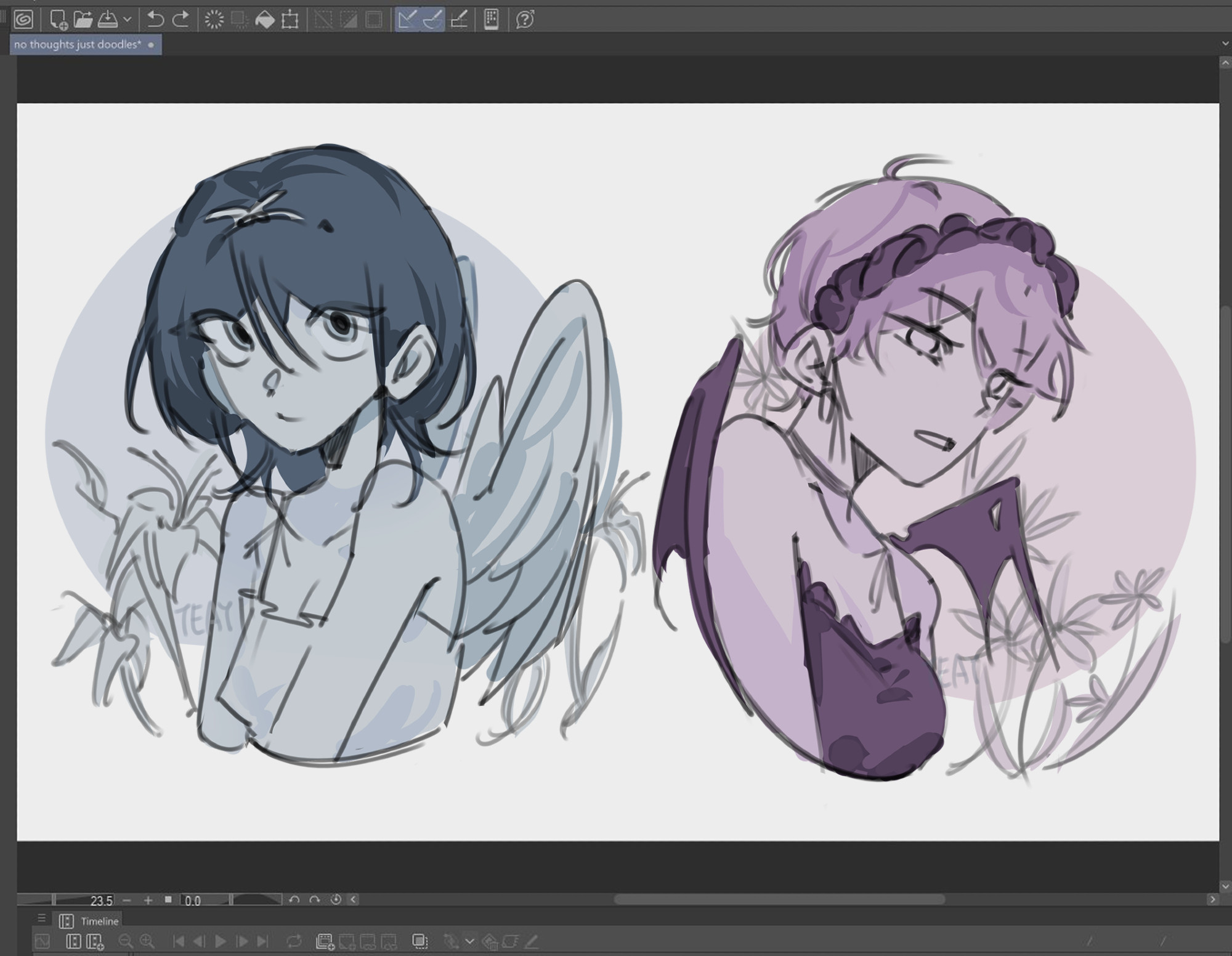Image resolution: width=1232 pixels, height=956 pixels.
Task: Clear layer content with the delete icon
Action: click(214, 20)
